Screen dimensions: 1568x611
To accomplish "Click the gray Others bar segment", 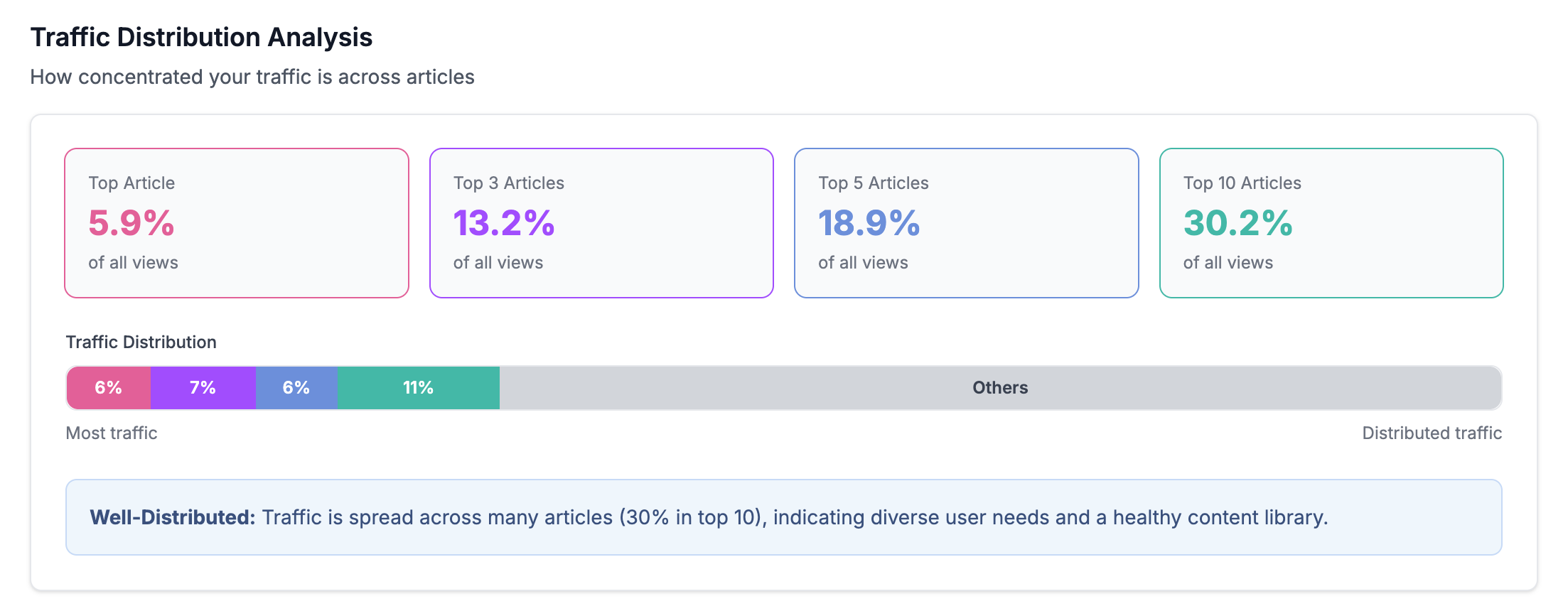I will pos(999,388).
